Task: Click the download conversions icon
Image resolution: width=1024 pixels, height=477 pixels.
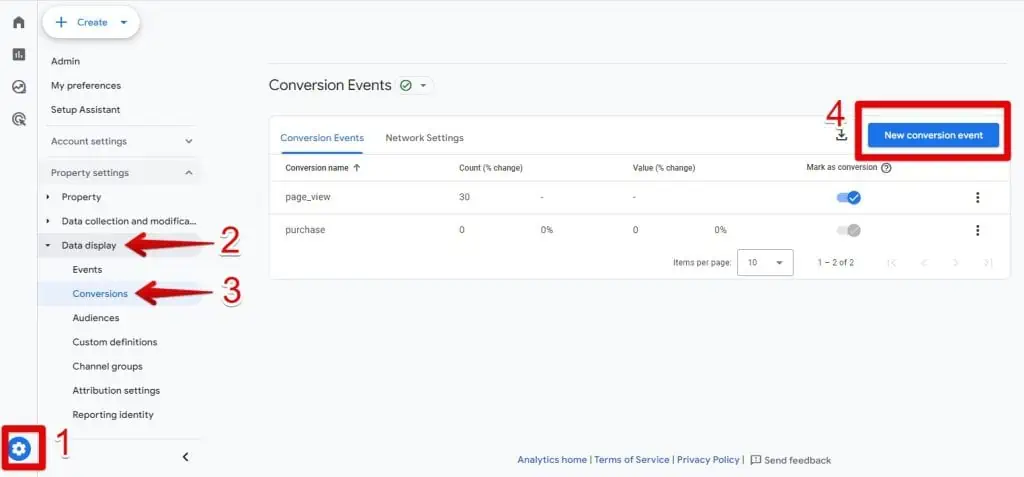Action: 842,135
